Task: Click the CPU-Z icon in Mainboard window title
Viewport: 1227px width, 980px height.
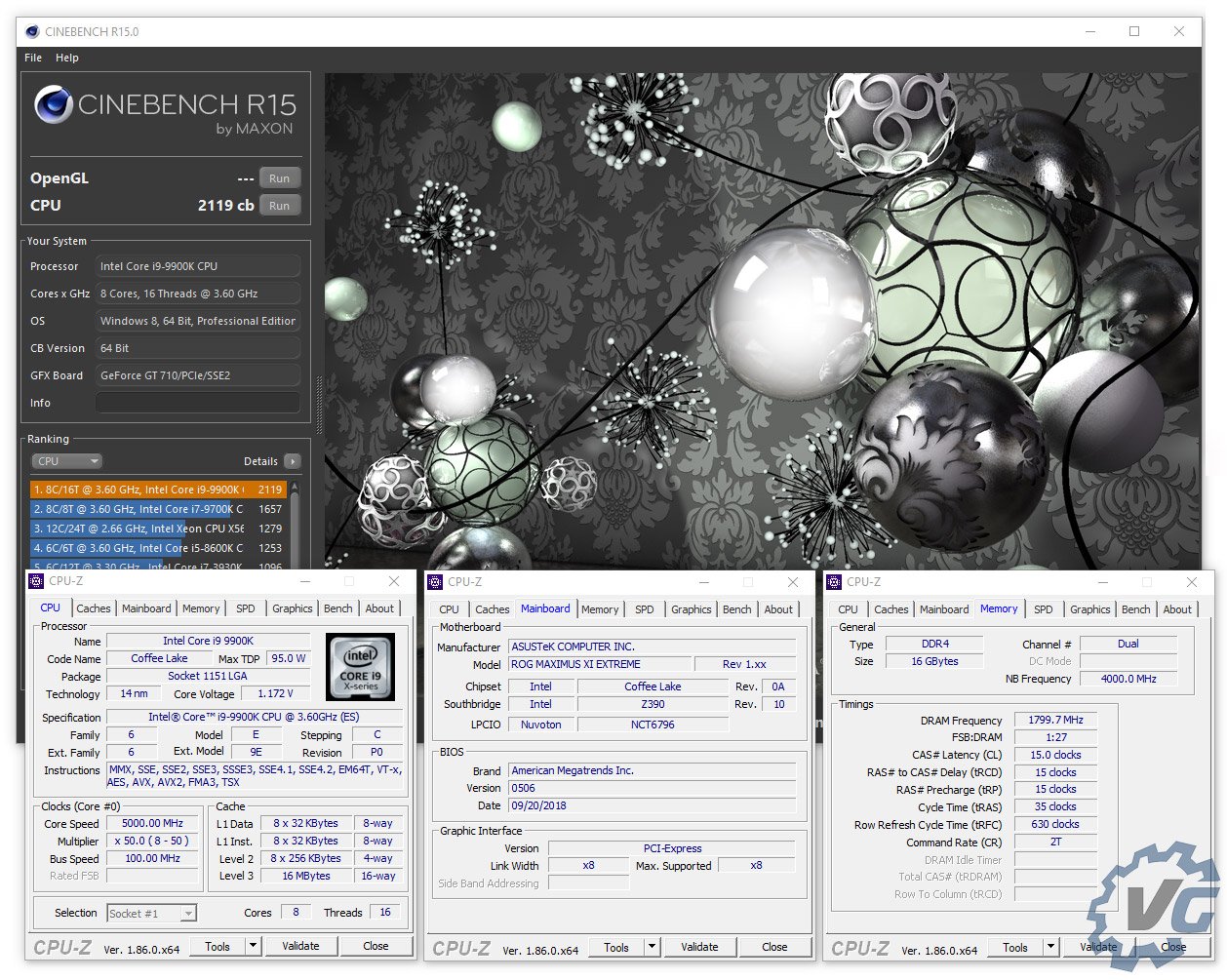Action: point(436,582)
